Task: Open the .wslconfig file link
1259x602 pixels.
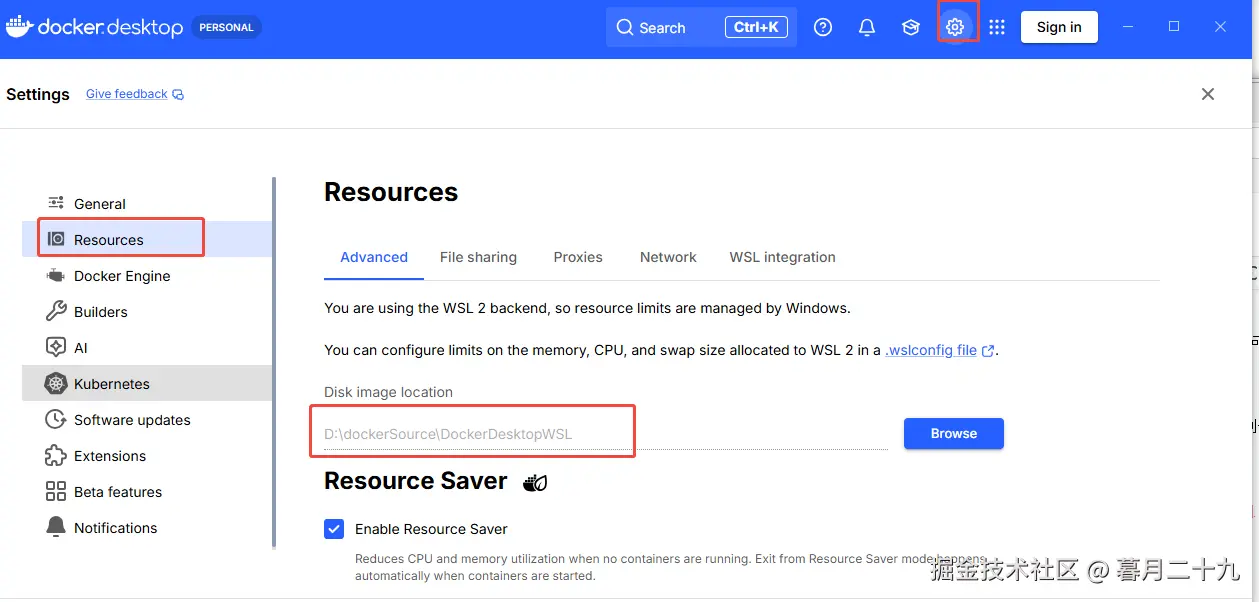Action: point(931,350)
